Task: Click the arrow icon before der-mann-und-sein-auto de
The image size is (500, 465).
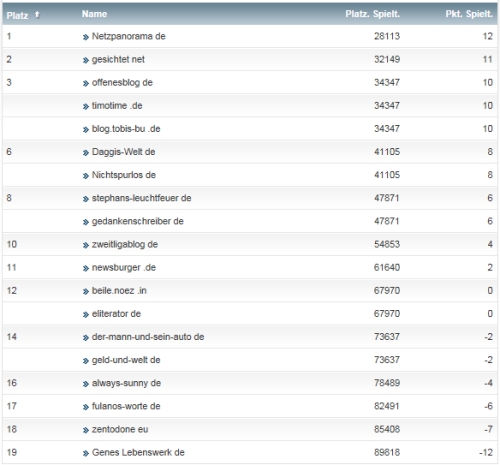Action: point(86,338)
